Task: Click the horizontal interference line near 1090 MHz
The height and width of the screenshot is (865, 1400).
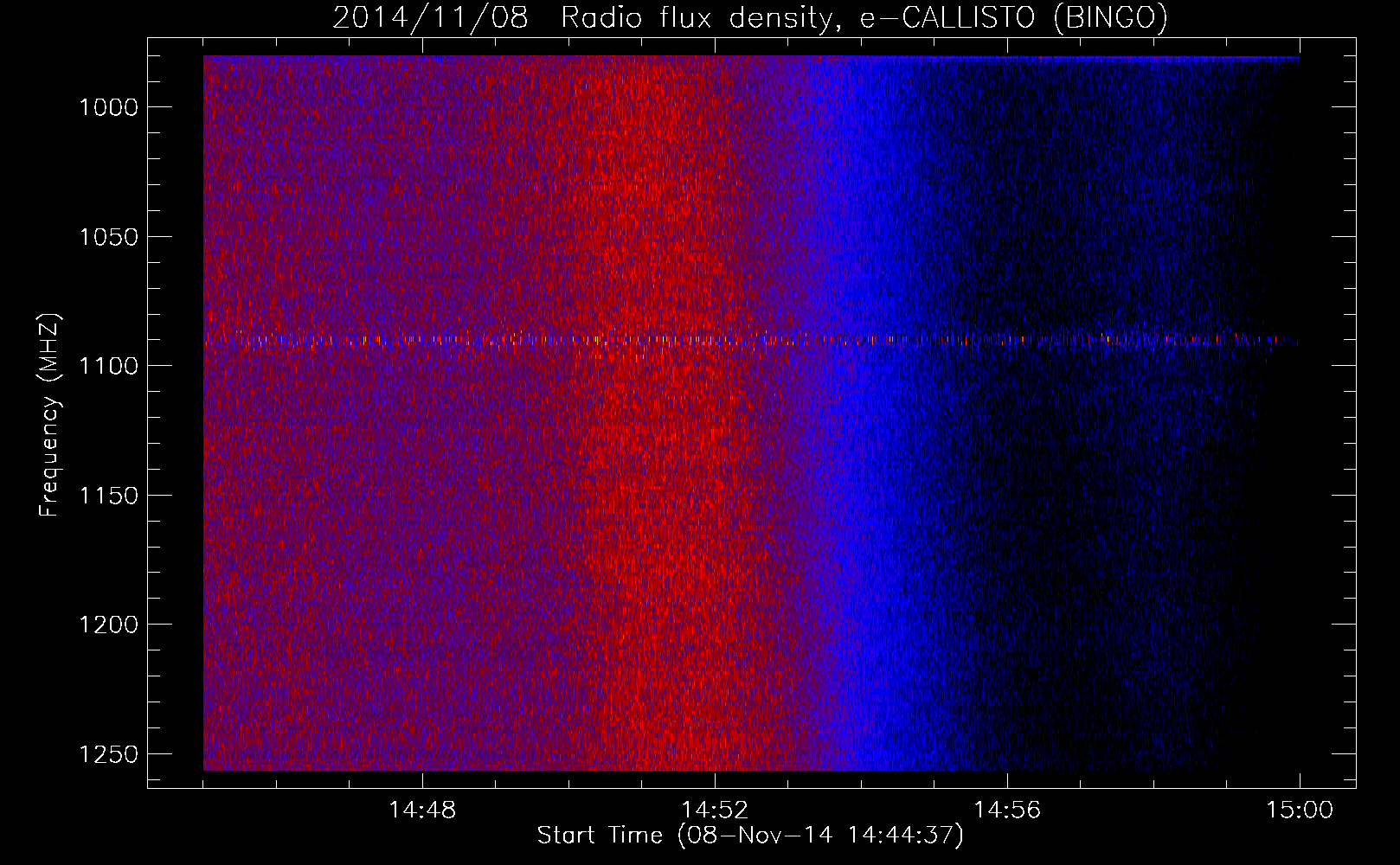Action: [x=751, y=340]
